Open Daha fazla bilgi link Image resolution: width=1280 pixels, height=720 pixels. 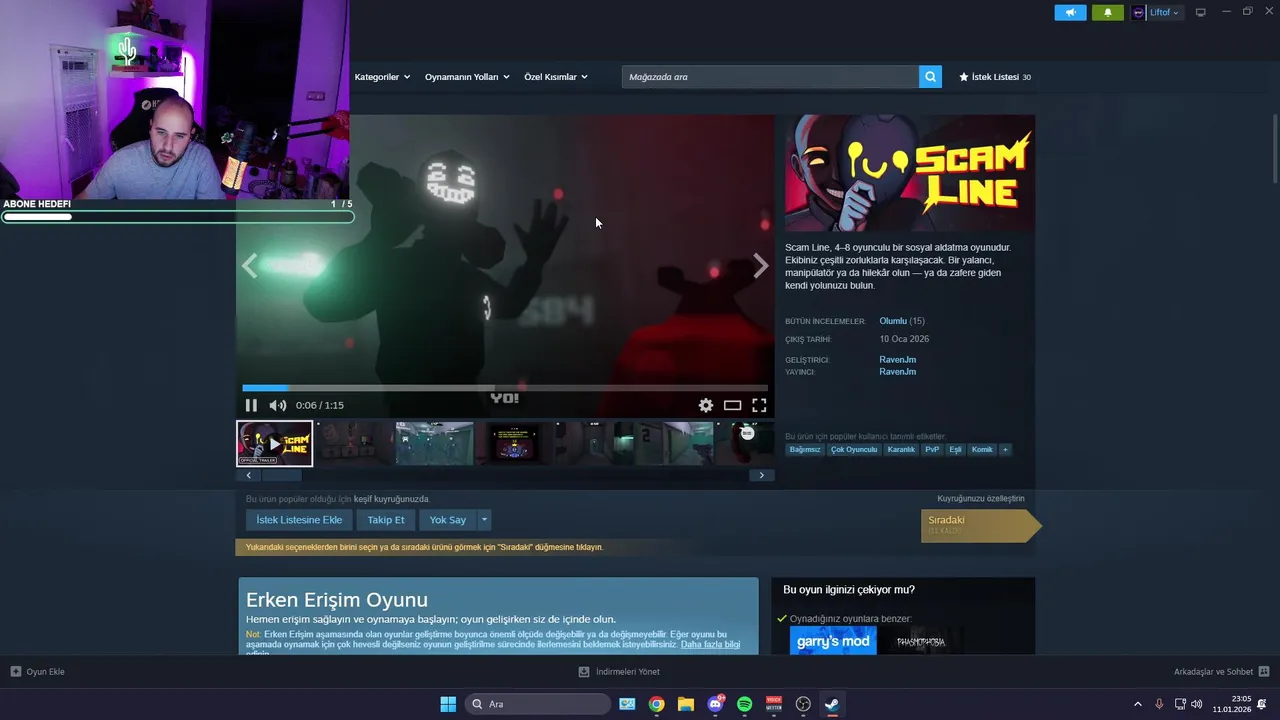(710, 645)
